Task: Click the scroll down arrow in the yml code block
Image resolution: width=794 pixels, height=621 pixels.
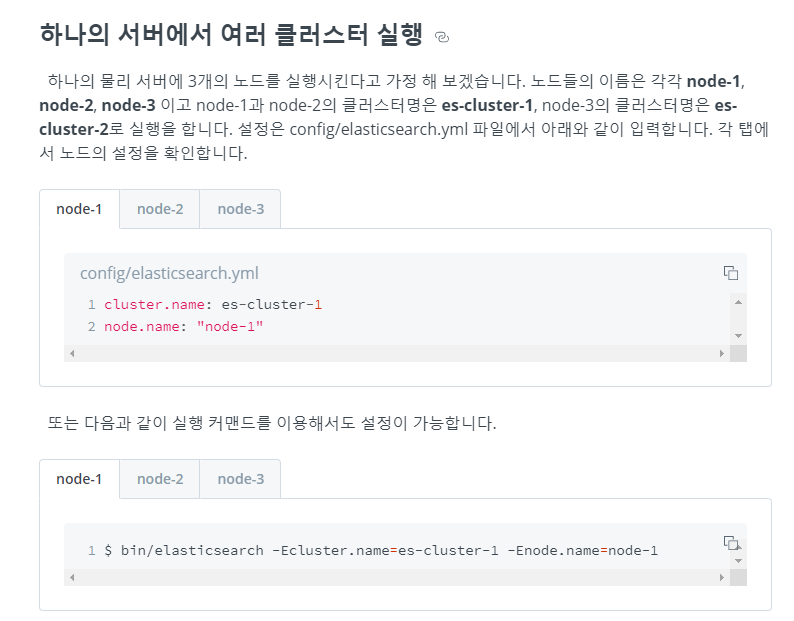Action: (738, 336)
